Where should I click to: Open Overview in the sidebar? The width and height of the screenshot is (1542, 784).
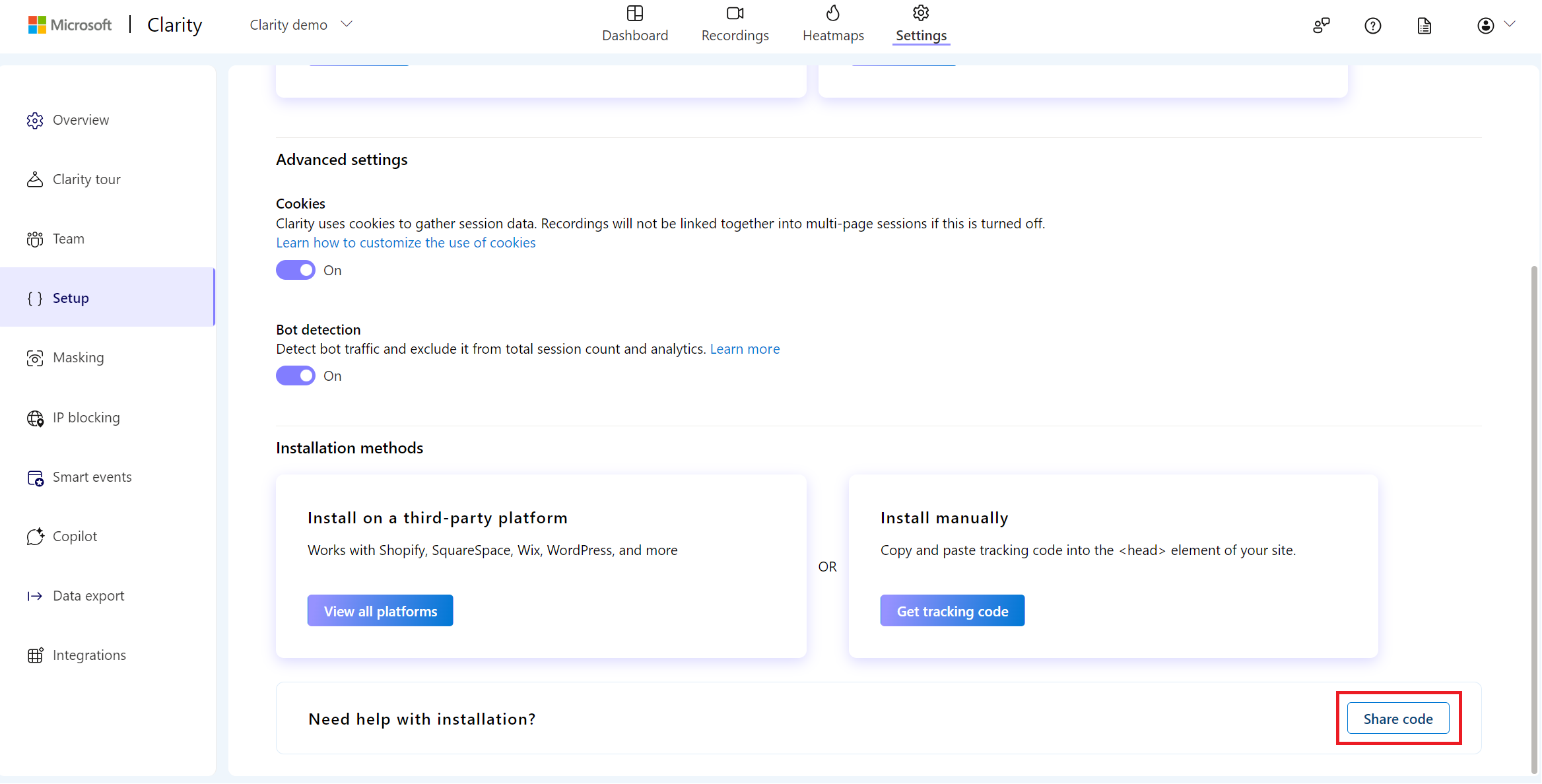108,120
